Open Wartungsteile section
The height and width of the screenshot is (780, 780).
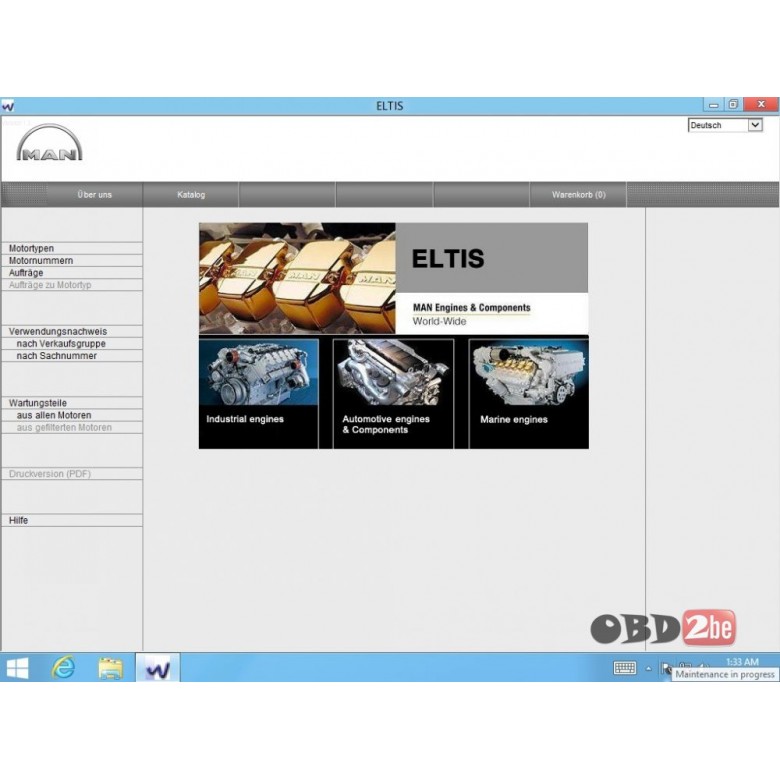coord(72,403)
